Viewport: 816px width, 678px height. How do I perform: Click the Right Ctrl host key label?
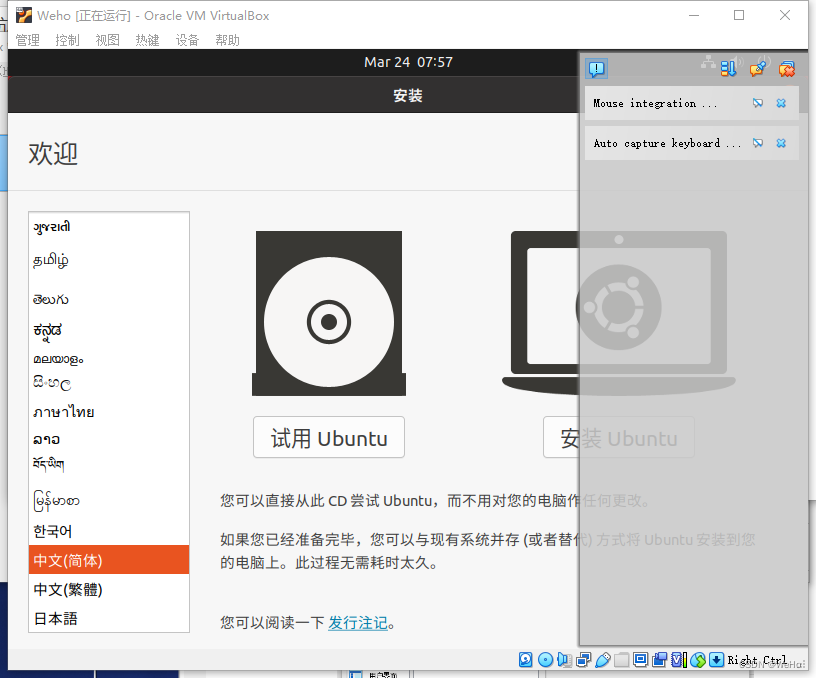tap(757, 660)
